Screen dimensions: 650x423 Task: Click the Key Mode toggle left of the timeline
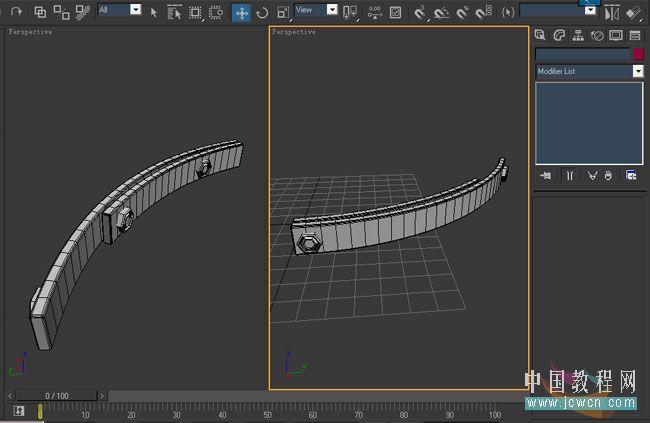[19, 411]
